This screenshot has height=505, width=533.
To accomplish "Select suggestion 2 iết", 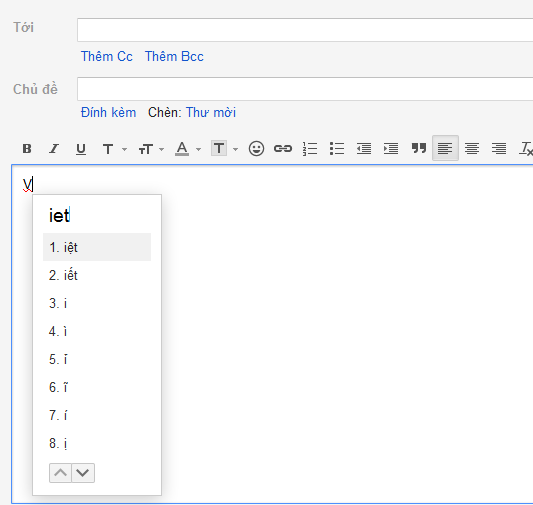I will [97, 275].
